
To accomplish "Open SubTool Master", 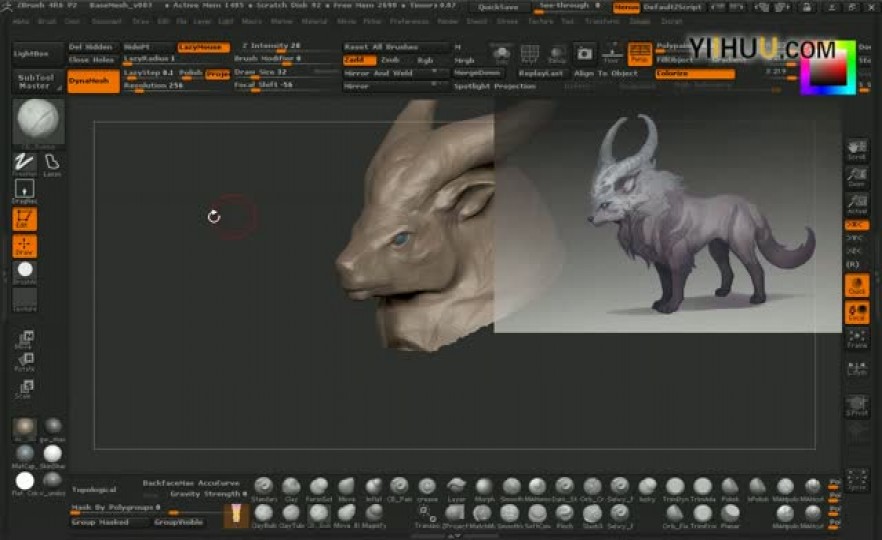I will [x=37, y=82].
